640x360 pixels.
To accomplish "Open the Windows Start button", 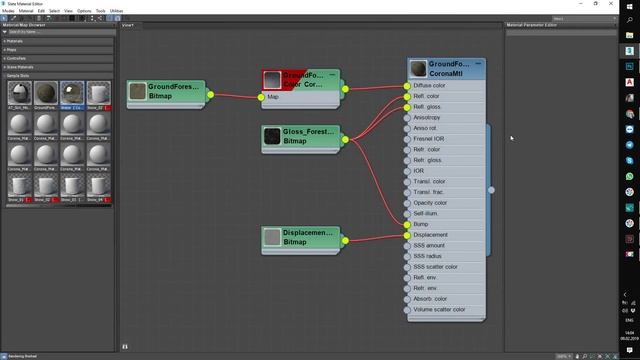I will coord(629,7).
